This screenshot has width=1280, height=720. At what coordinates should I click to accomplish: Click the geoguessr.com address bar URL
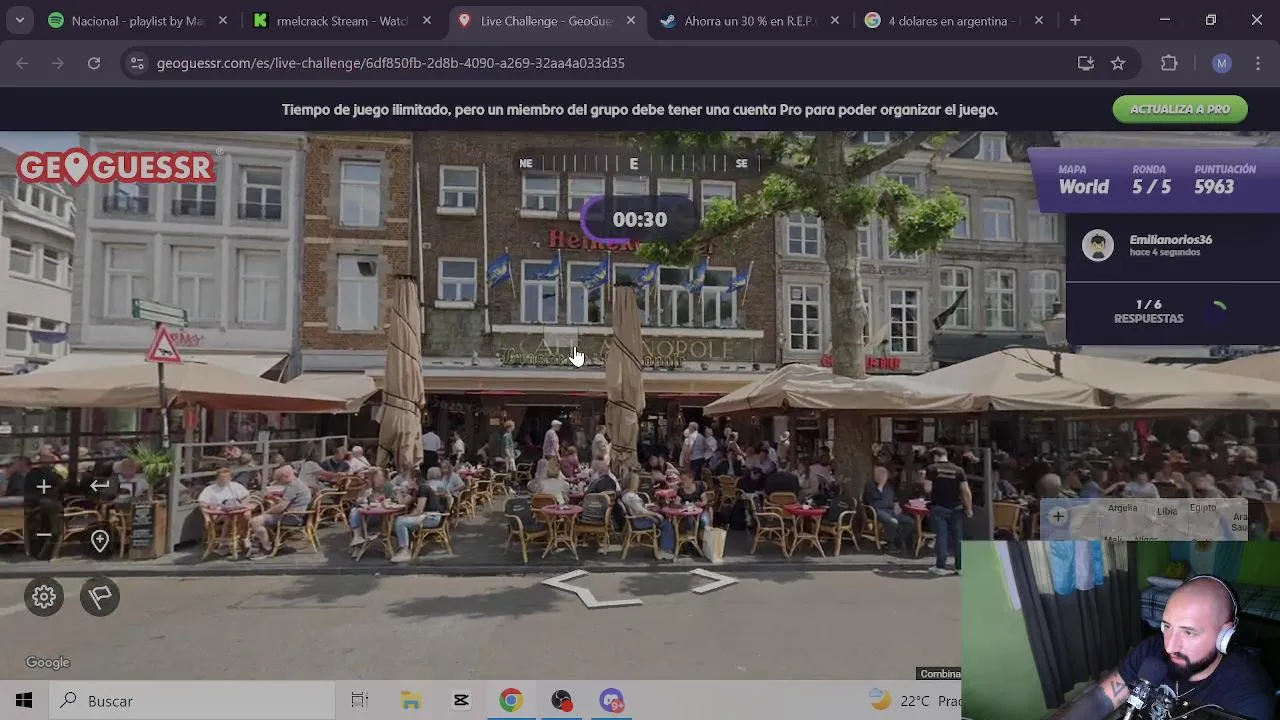pyautogui.click(x=390, y=63)
